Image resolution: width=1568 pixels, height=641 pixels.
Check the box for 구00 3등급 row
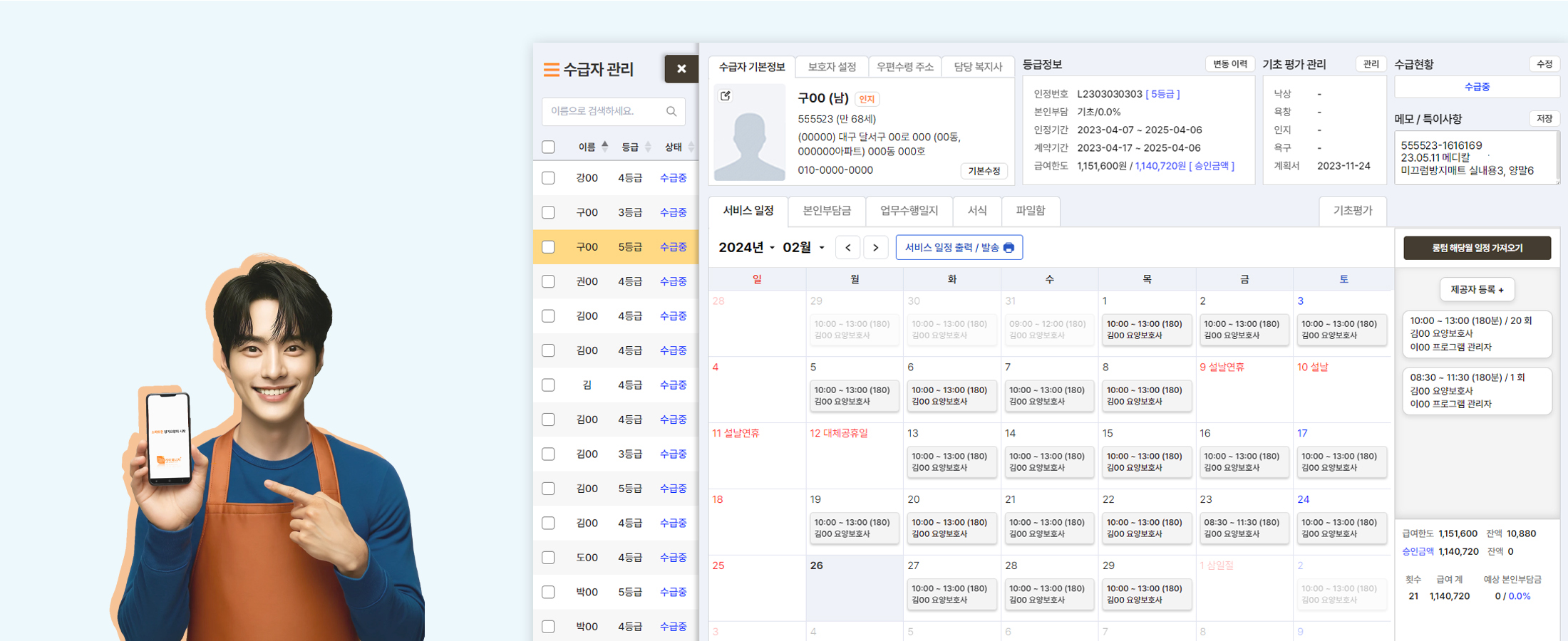548,212
